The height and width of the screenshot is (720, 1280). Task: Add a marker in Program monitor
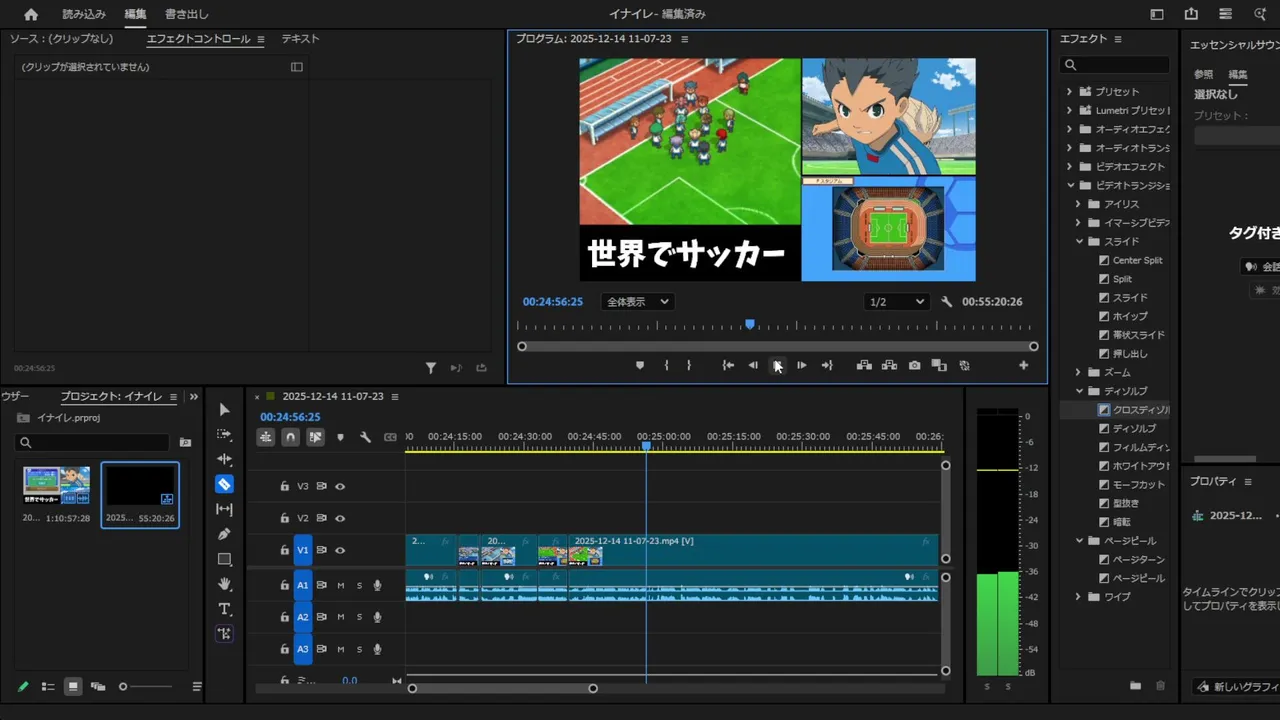pyautogui.click(x=640, y=366)
